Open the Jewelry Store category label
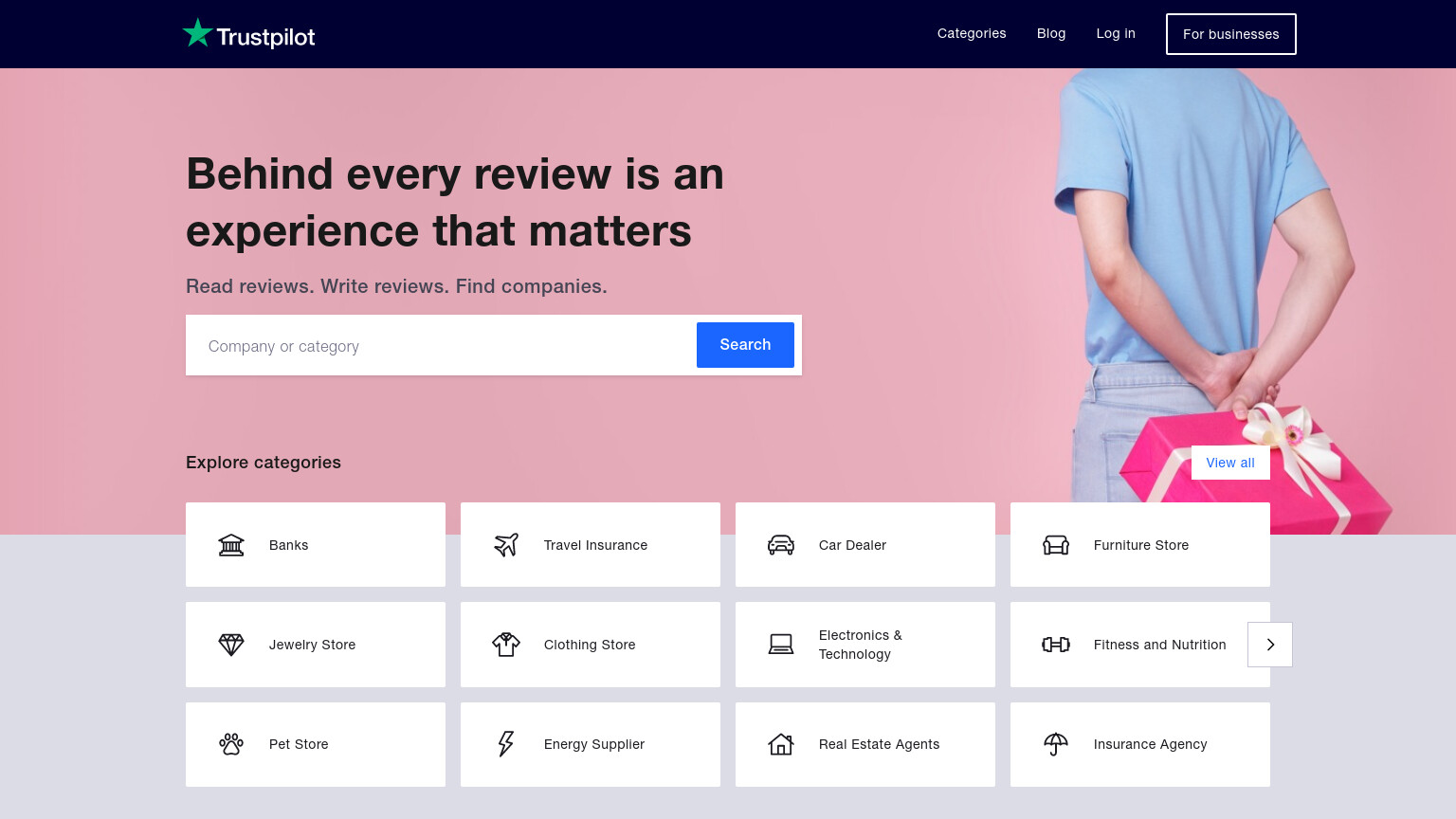The image size is (1456, 819). coord(313,645)
